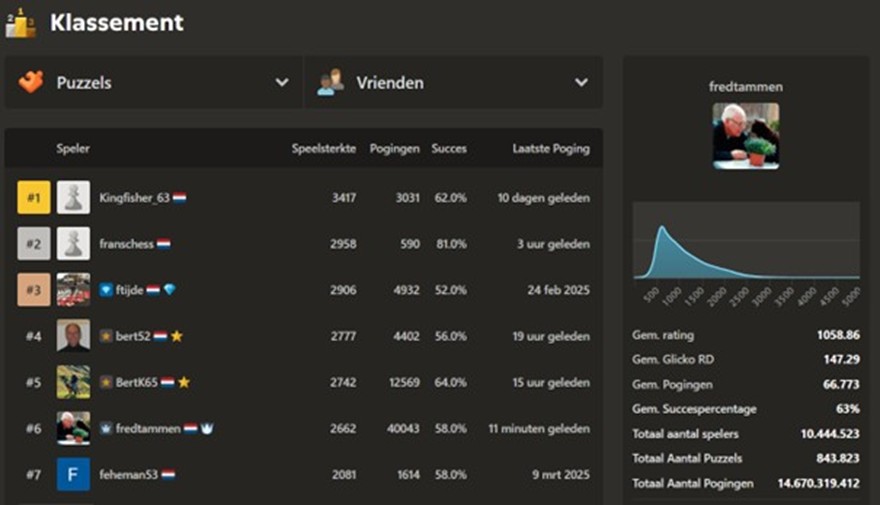Image resolution: width=880 pixels, height=505 pixels.
Task: Click fredtammen's large profile photo
Action: pos(745,136)
